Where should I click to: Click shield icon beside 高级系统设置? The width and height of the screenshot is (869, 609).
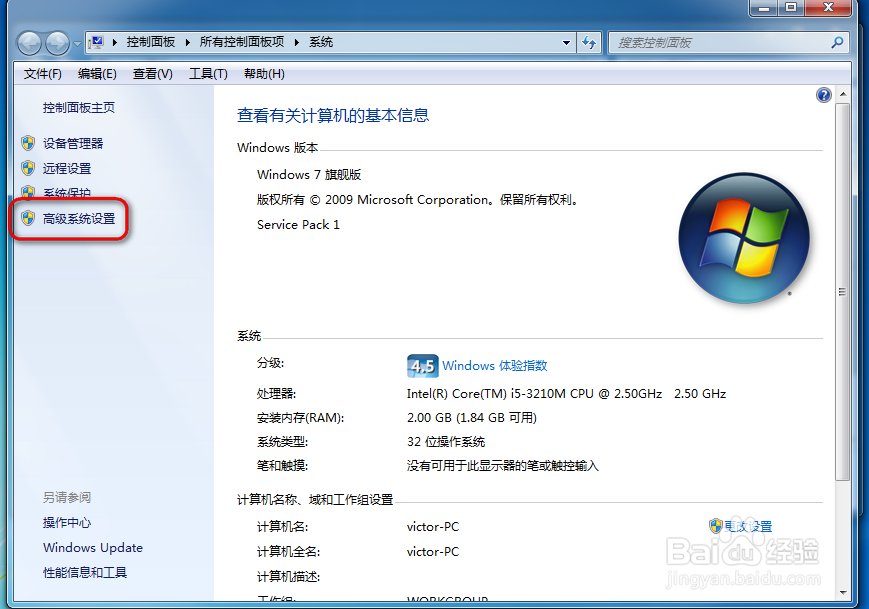pyautogui.click(x=28, y=218)
